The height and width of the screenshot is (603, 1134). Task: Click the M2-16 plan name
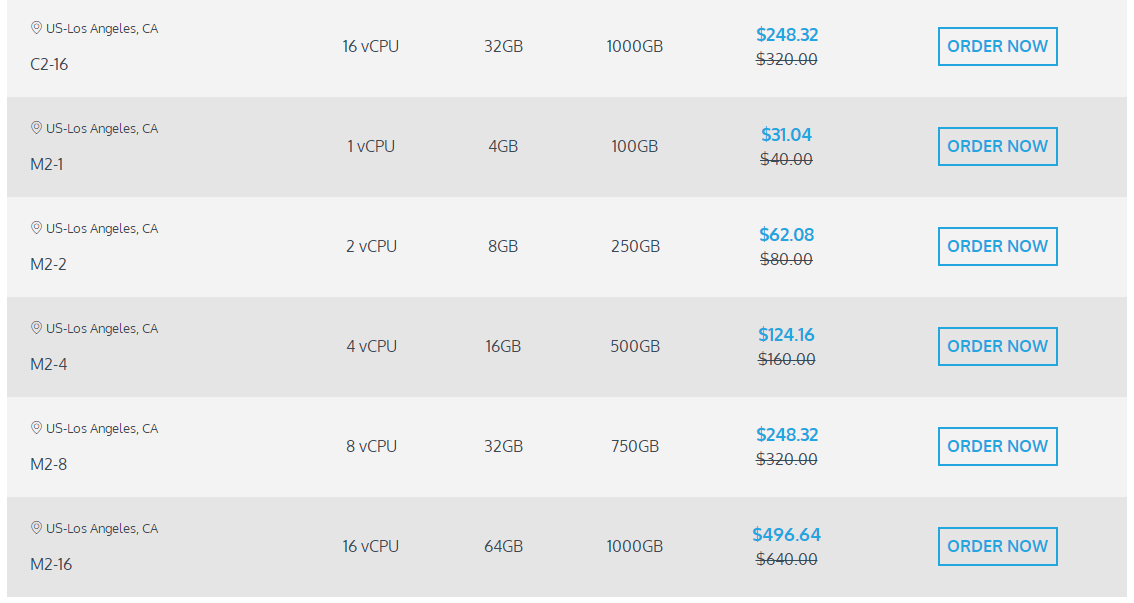[51, 564]
